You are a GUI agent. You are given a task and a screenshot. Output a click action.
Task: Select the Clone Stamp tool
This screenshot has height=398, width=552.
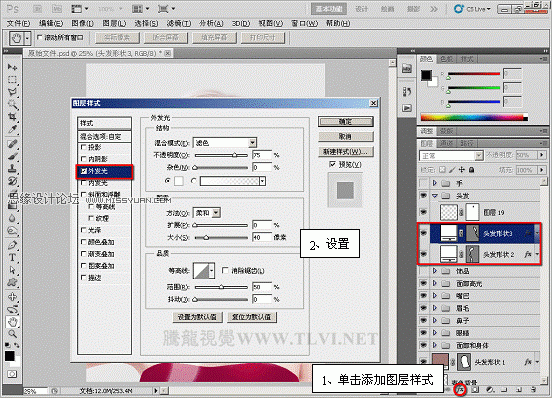click(x=13, y=169)
